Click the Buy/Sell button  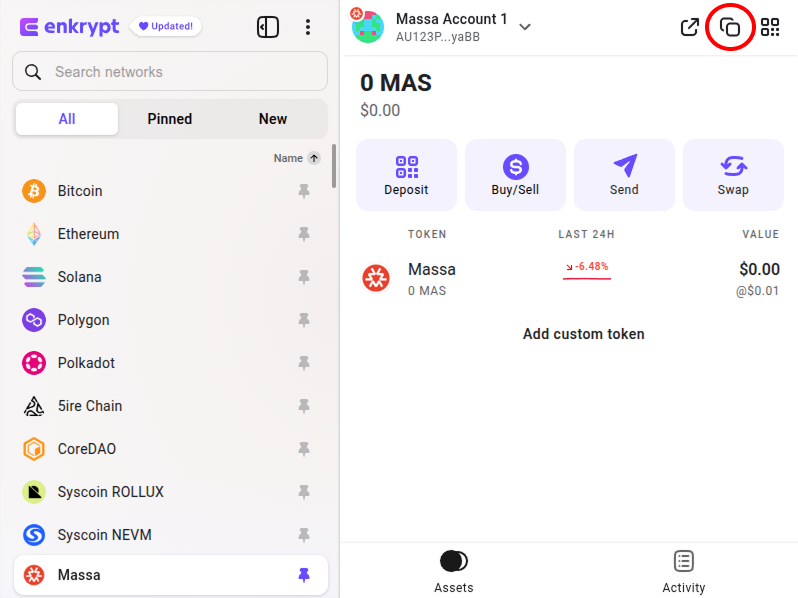pos(515,175)
